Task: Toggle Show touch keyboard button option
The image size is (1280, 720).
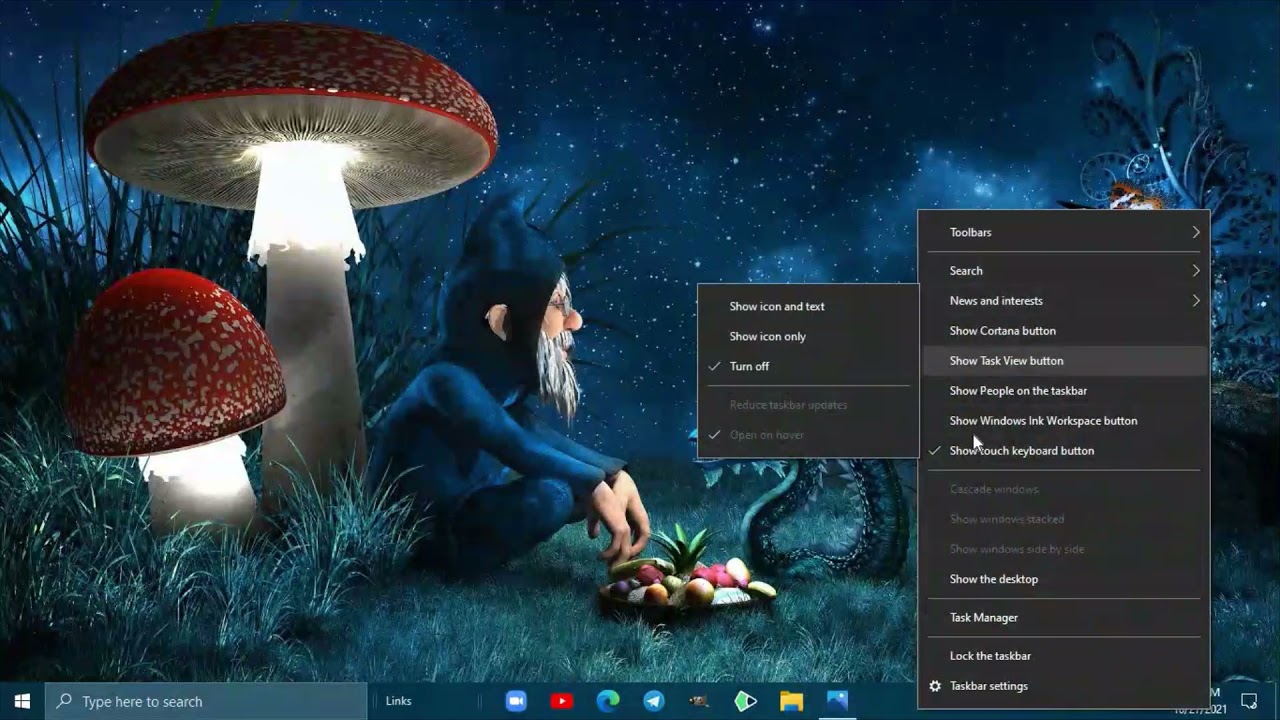Action: click(1063, 451)
